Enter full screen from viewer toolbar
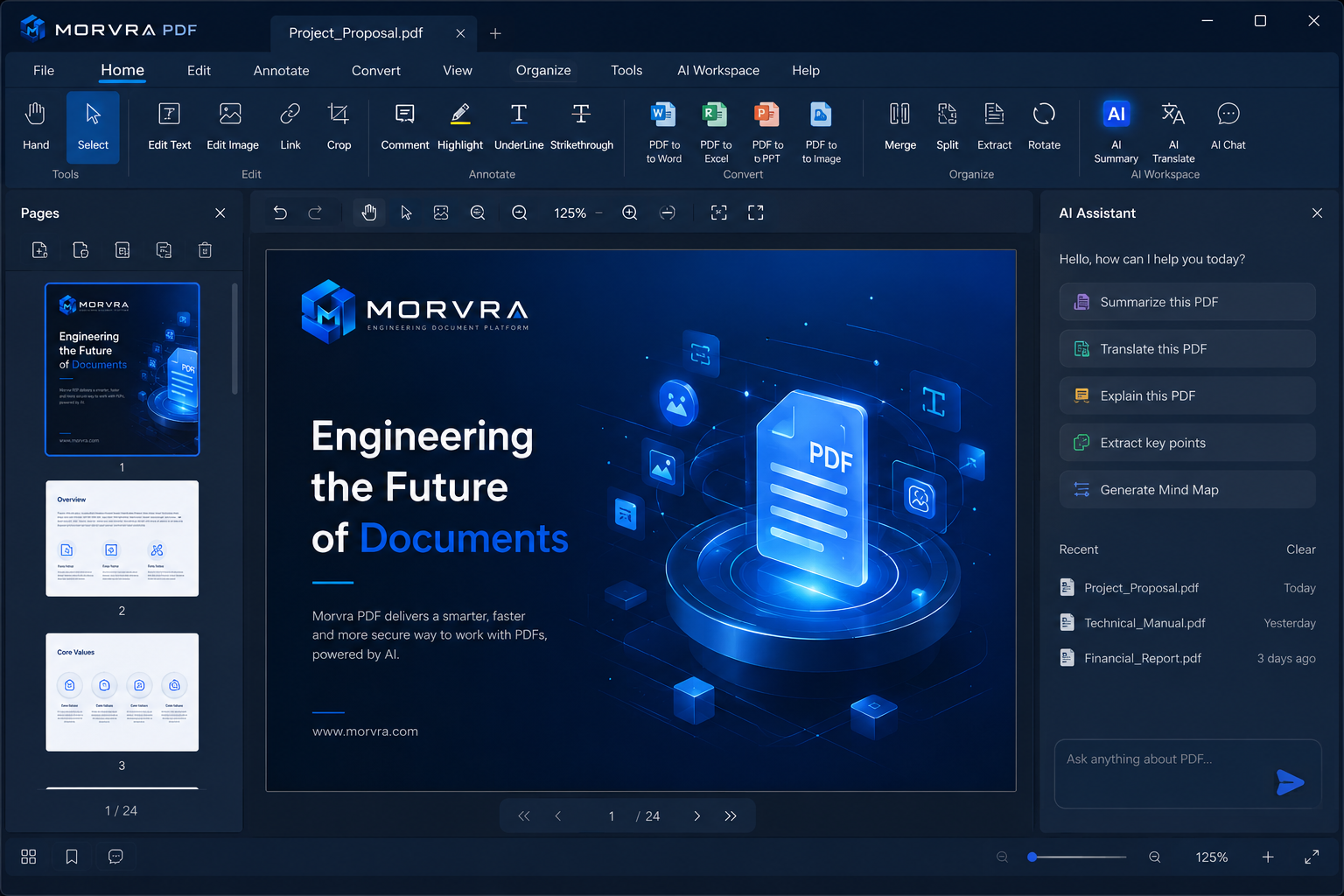This screenshot has width=1344, height=896. (756, 213)
